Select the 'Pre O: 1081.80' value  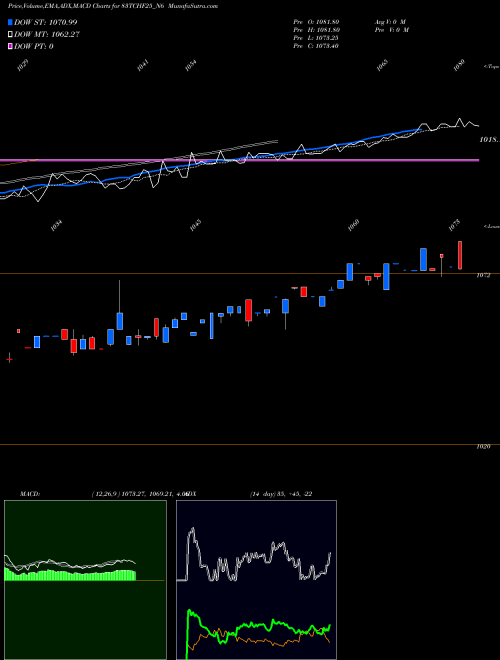pos(316,21)
